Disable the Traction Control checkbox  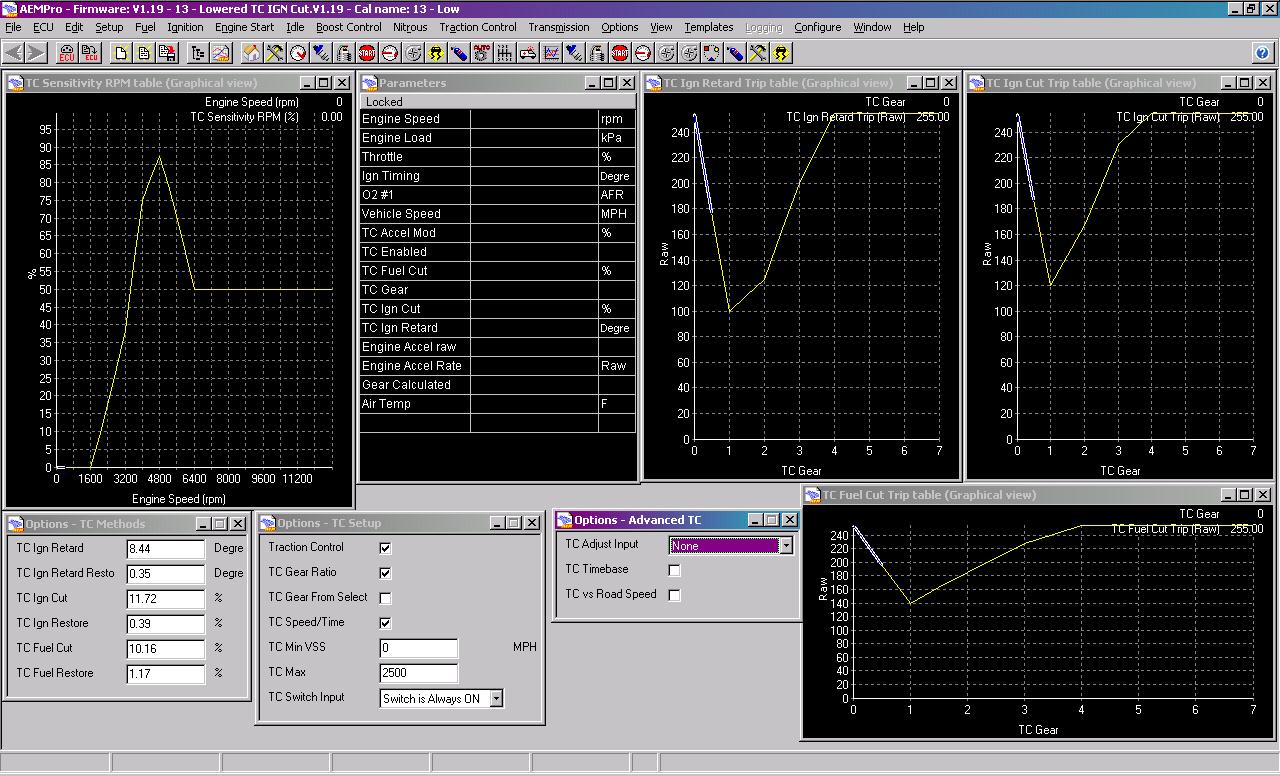pos(385,548)
